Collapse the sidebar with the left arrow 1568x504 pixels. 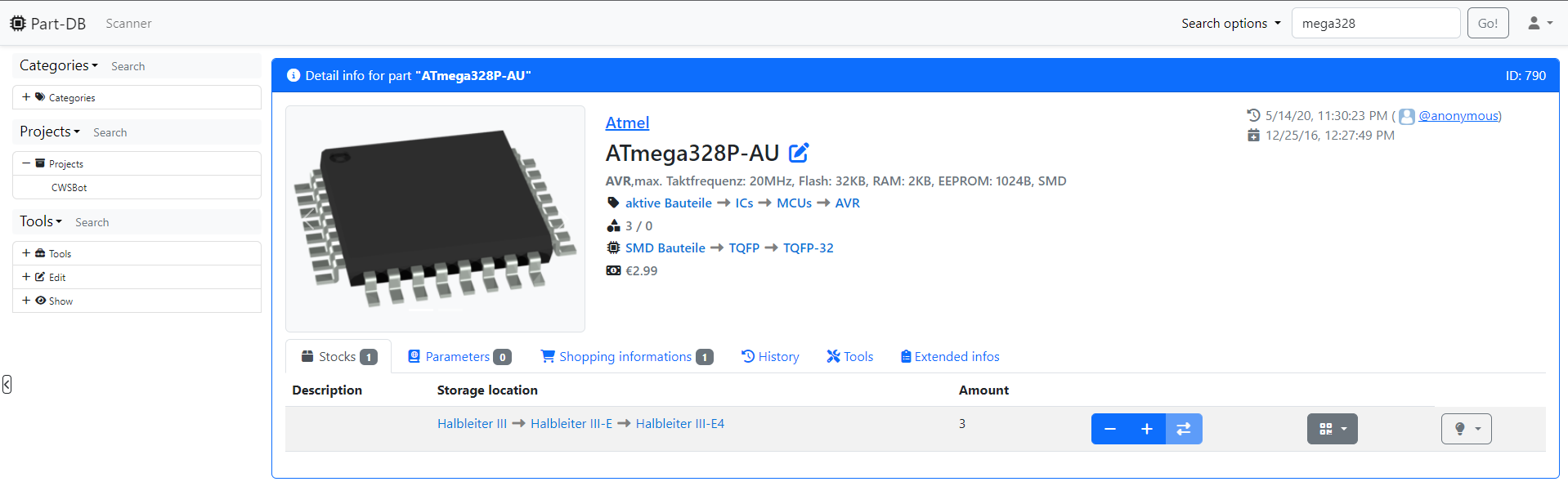tap(7, 384)
